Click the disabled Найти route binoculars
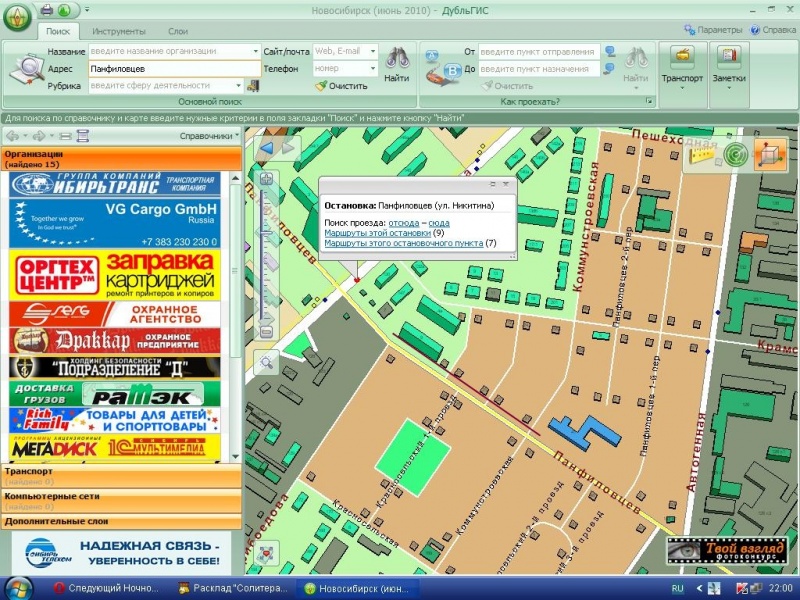Viewport: 800px width, 600px height. point(636,65)
